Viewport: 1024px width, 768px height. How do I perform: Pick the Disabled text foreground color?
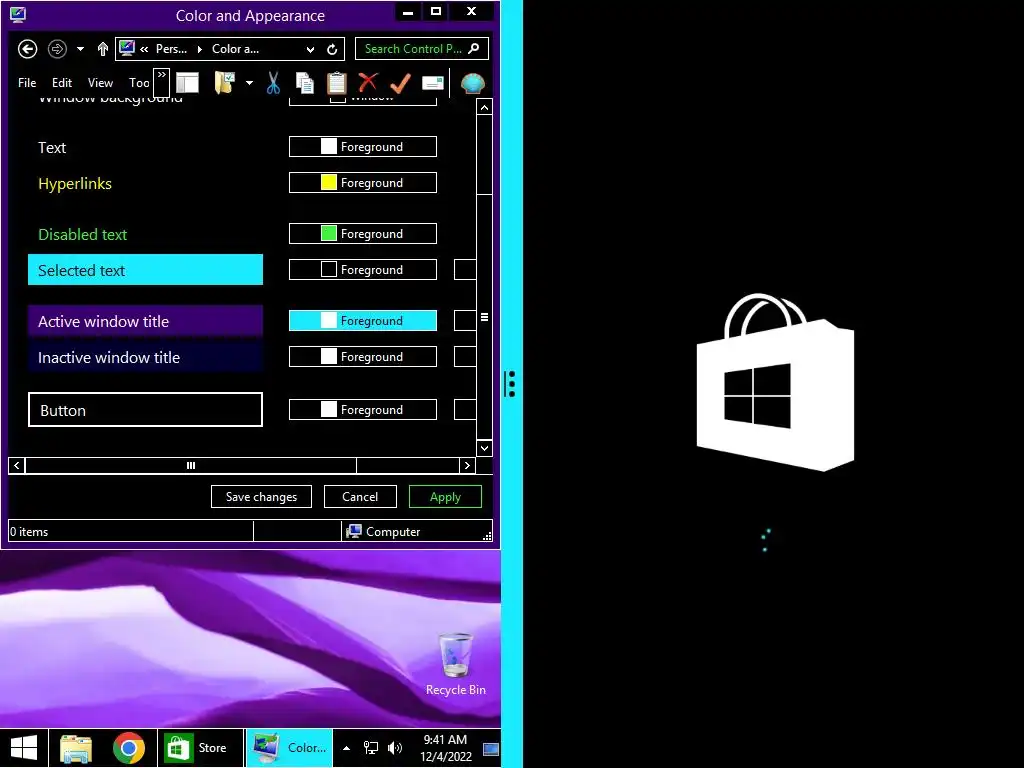coord(362,233)
